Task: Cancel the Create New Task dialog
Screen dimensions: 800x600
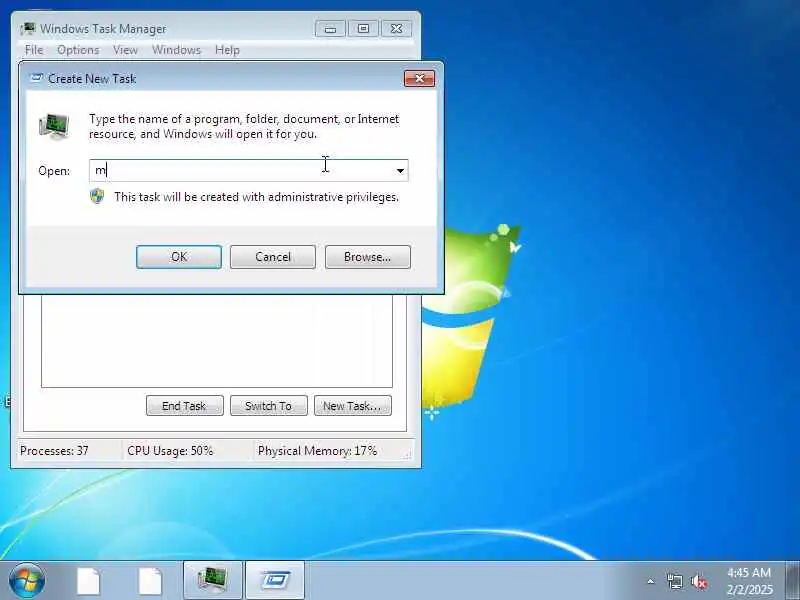Action: [272, 257]
